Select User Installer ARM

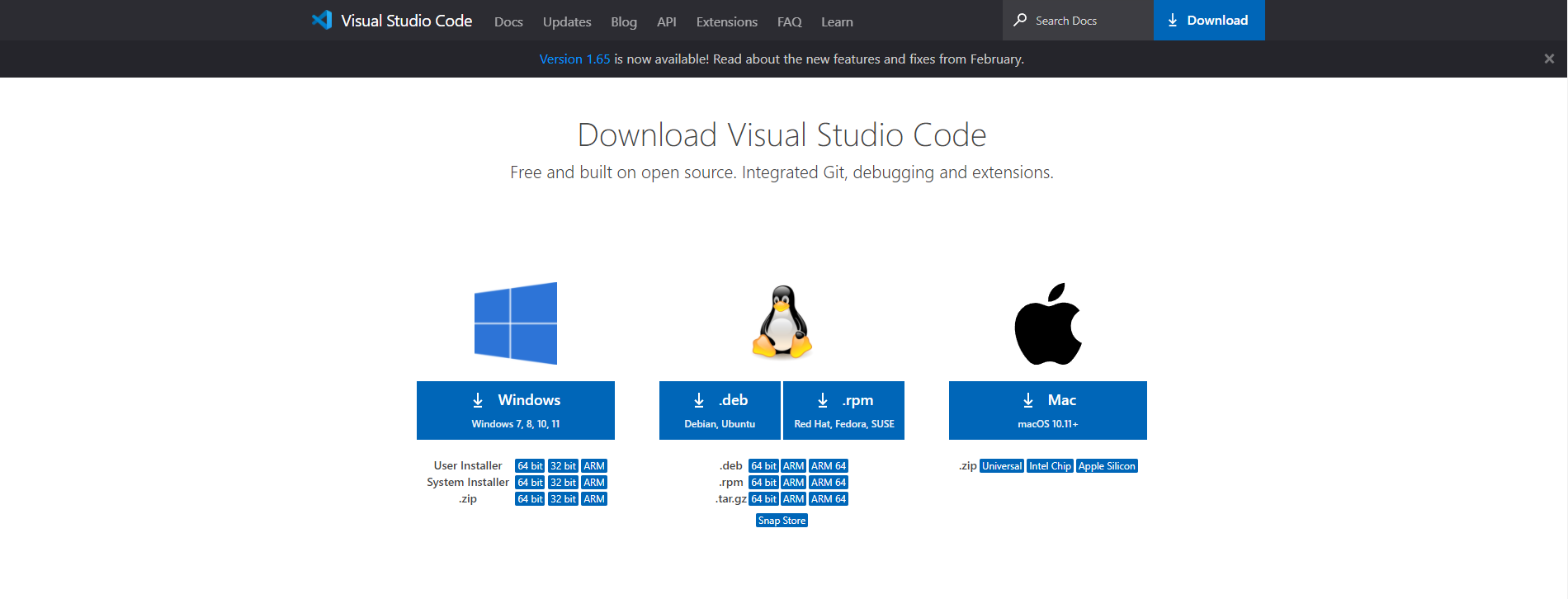(594, 466)
